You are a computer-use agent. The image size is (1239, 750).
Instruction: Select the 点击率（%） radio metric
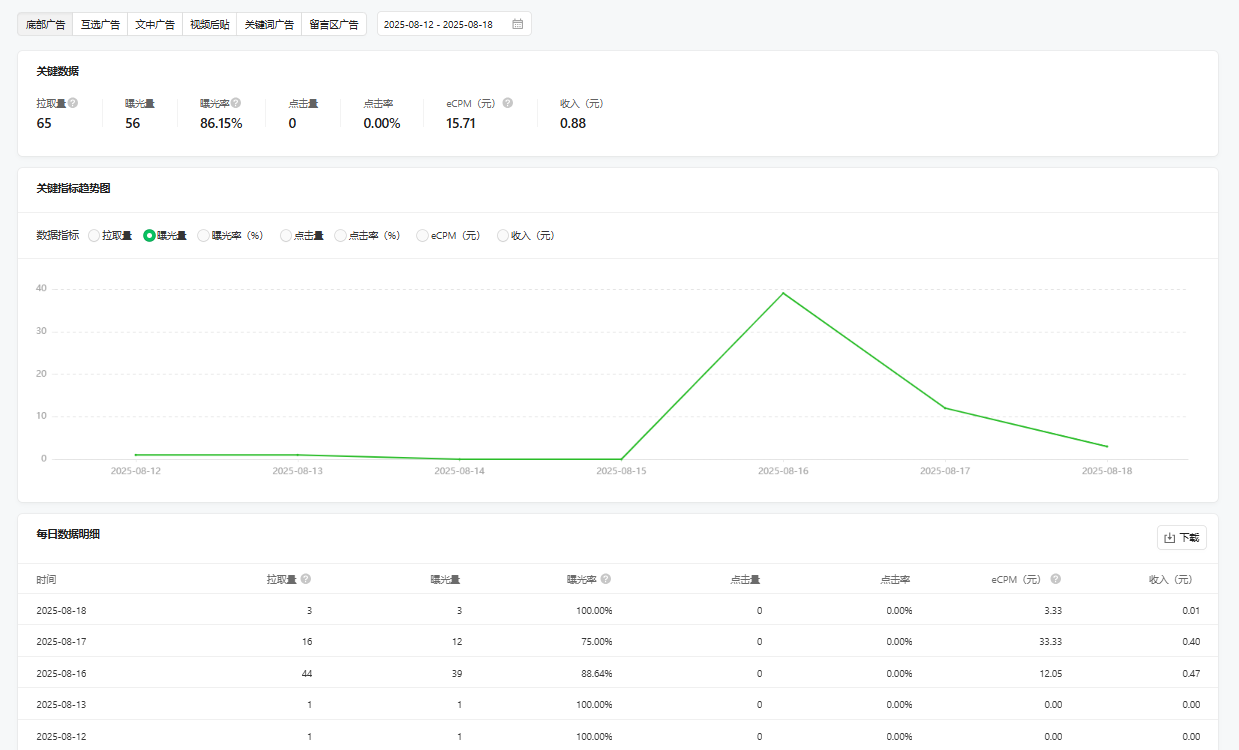(x=341, y=236)
